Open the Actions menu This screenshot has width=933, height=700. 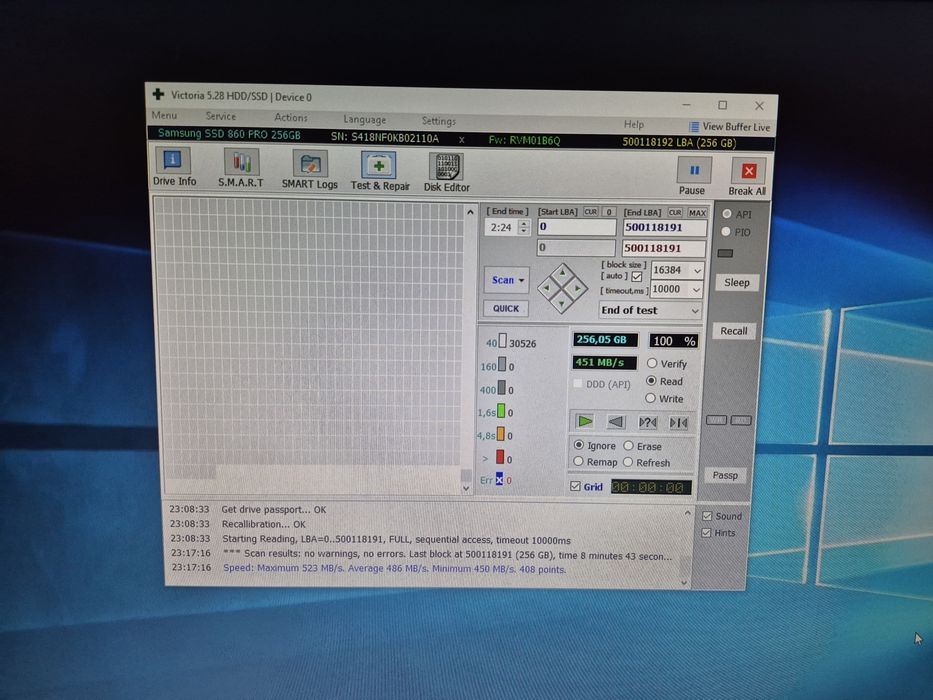tap(291, 117)
